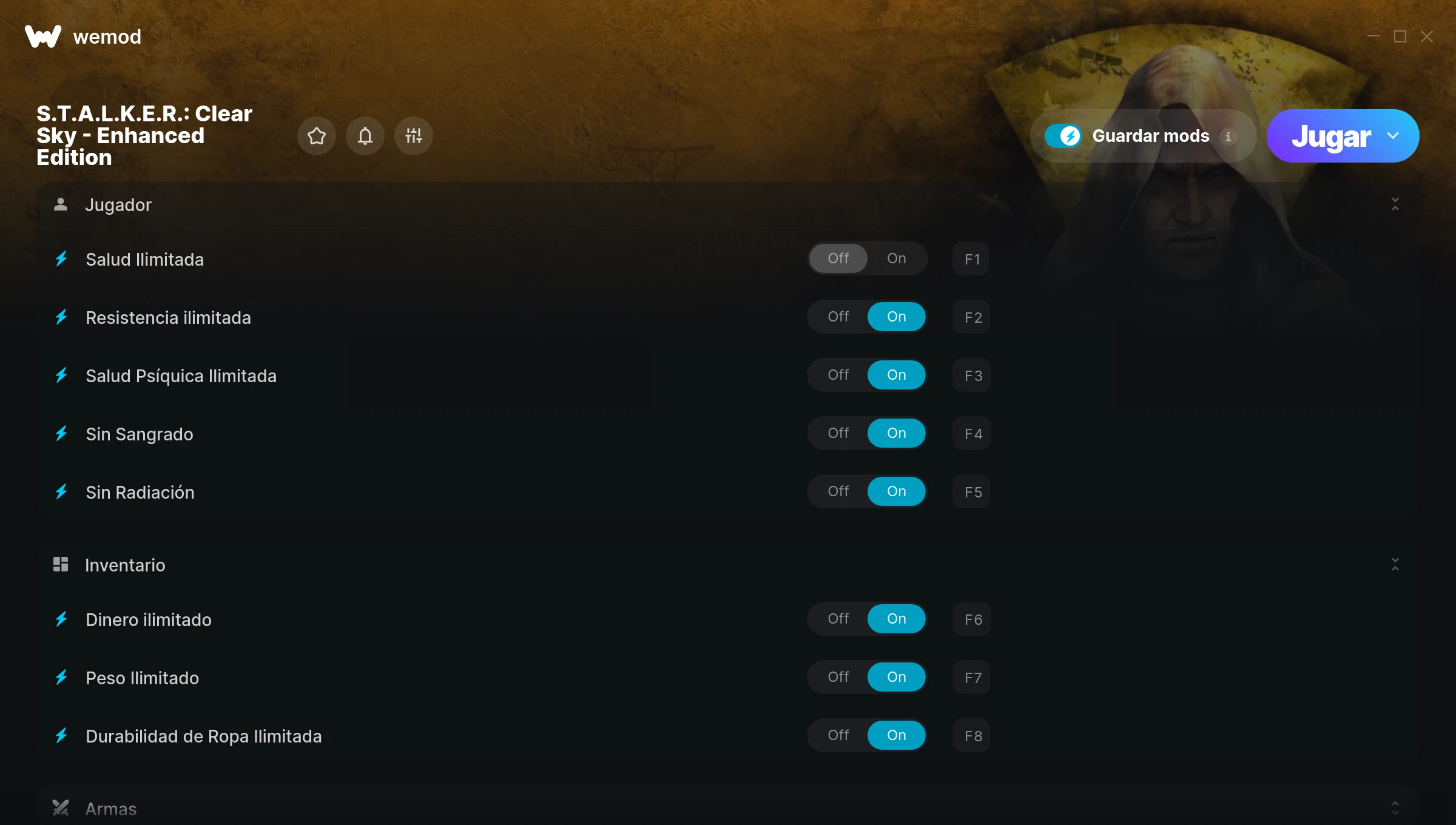Switch Dinero ilimitado to Off
The image size is (1456, 825).
coord(838,619)
